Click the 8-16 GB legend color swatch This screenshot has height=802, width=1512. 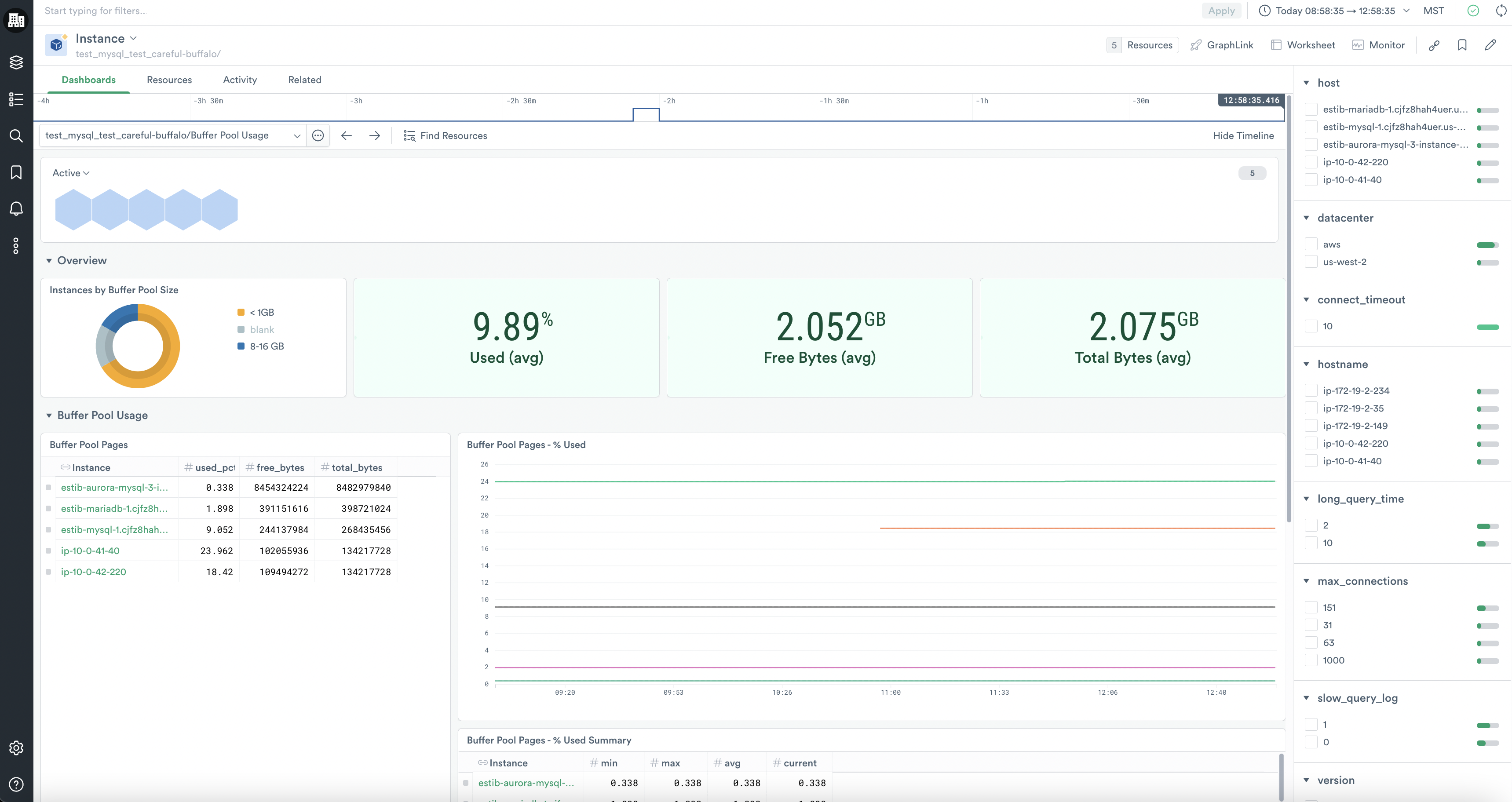point(241,346)
